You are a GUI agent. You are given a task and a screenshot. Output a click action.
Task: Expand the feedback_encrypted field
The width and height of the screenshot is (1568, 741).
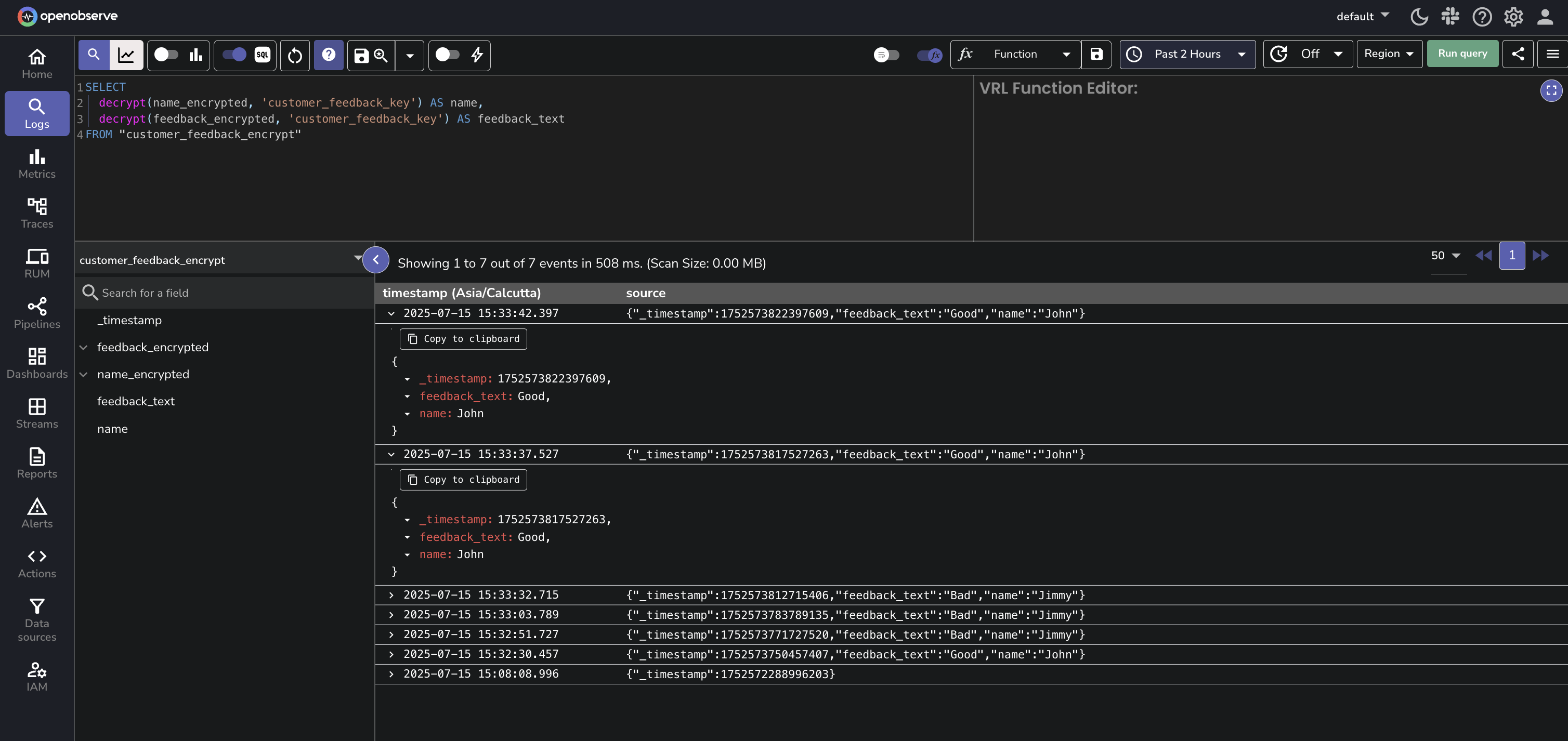(83, 347)
